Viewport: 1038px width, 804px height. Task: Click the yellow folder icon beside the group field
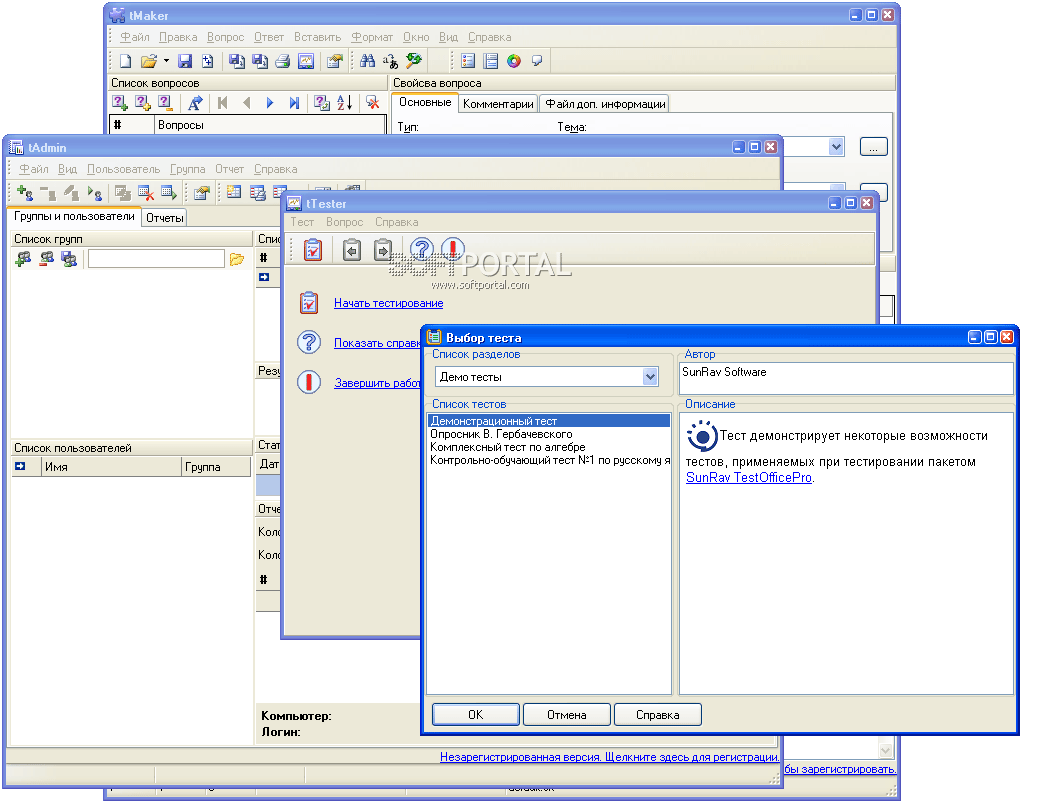[x=237, y=259]
